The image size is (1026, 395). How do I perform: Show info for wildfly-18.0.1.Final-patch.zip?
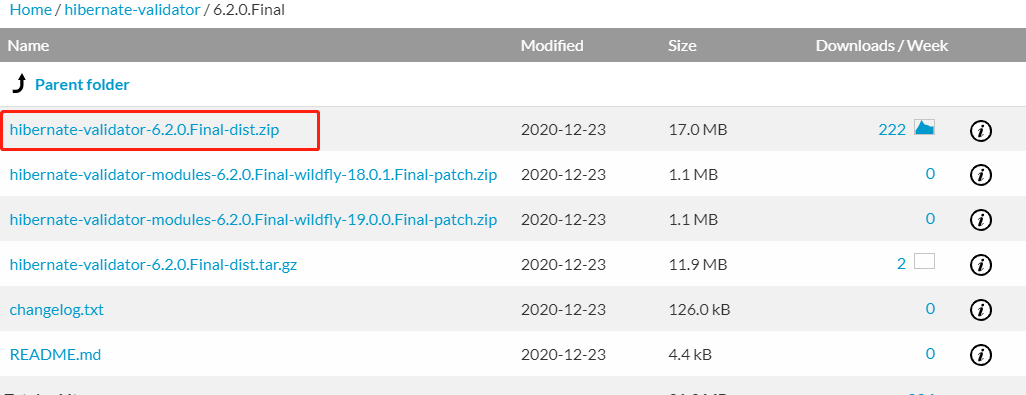coord(980,175)
